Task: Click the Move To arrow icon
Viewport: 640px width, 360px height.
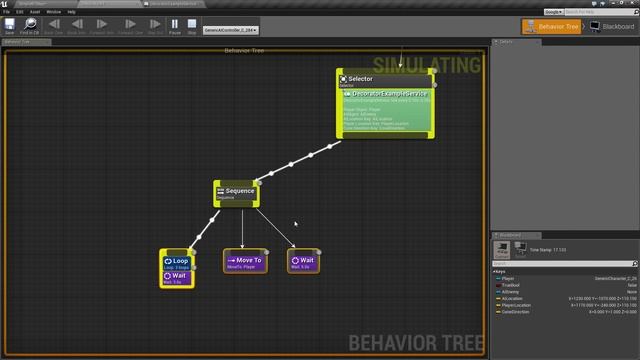Action: [231, 260]
